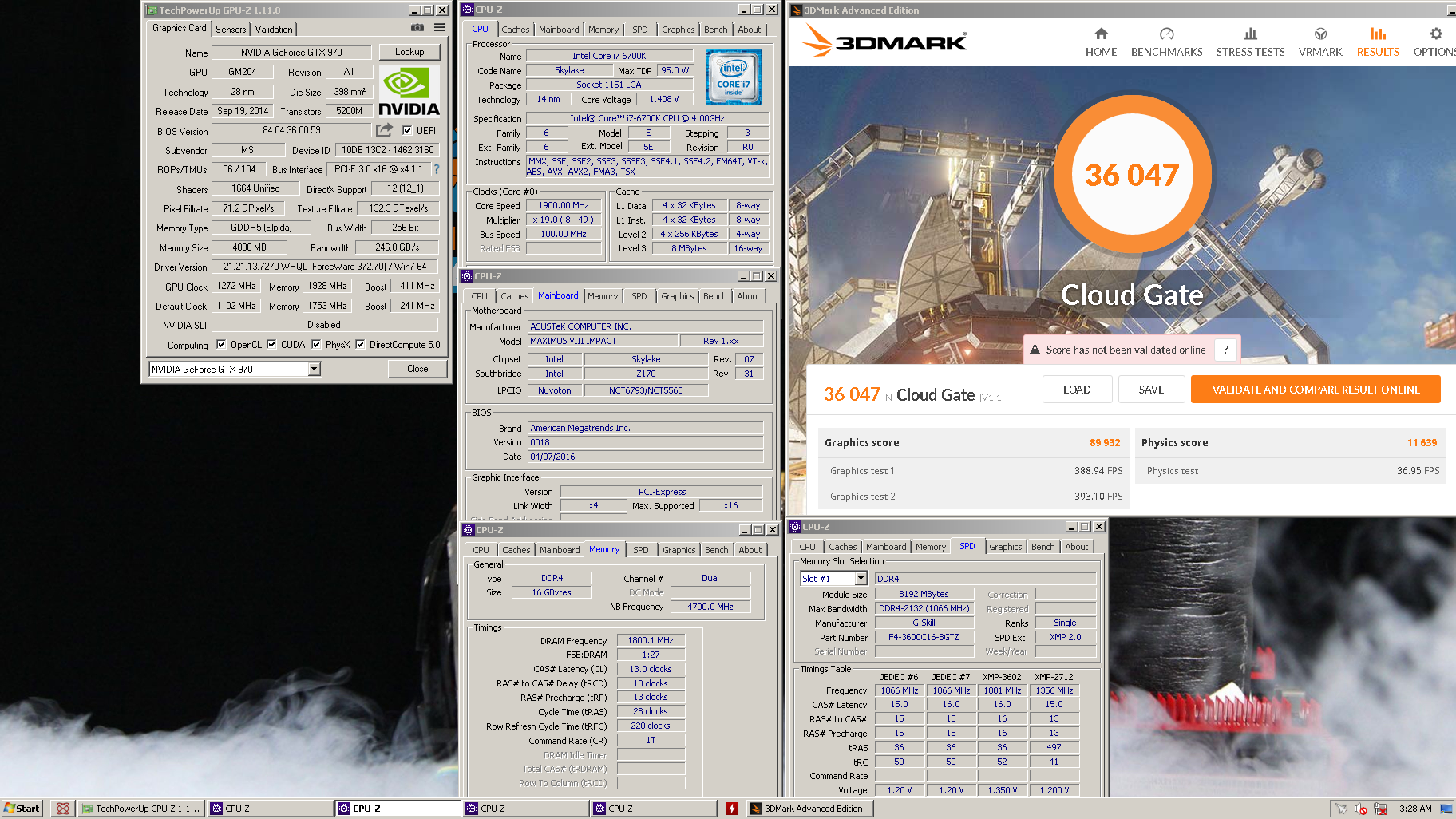Click the Driver Version field in GPU-Z

(325, 267)
